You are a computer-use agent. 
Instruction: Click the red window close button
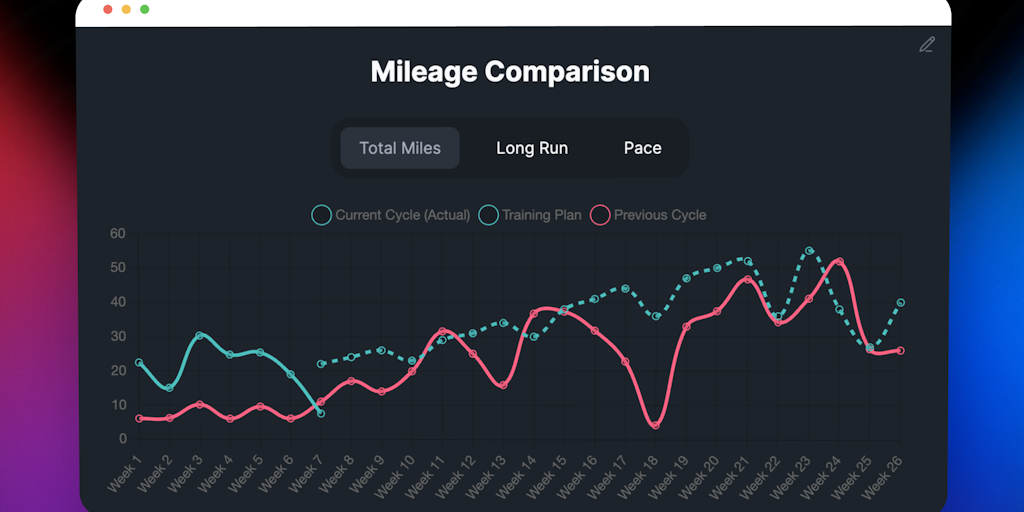click(x=108, y=9)
